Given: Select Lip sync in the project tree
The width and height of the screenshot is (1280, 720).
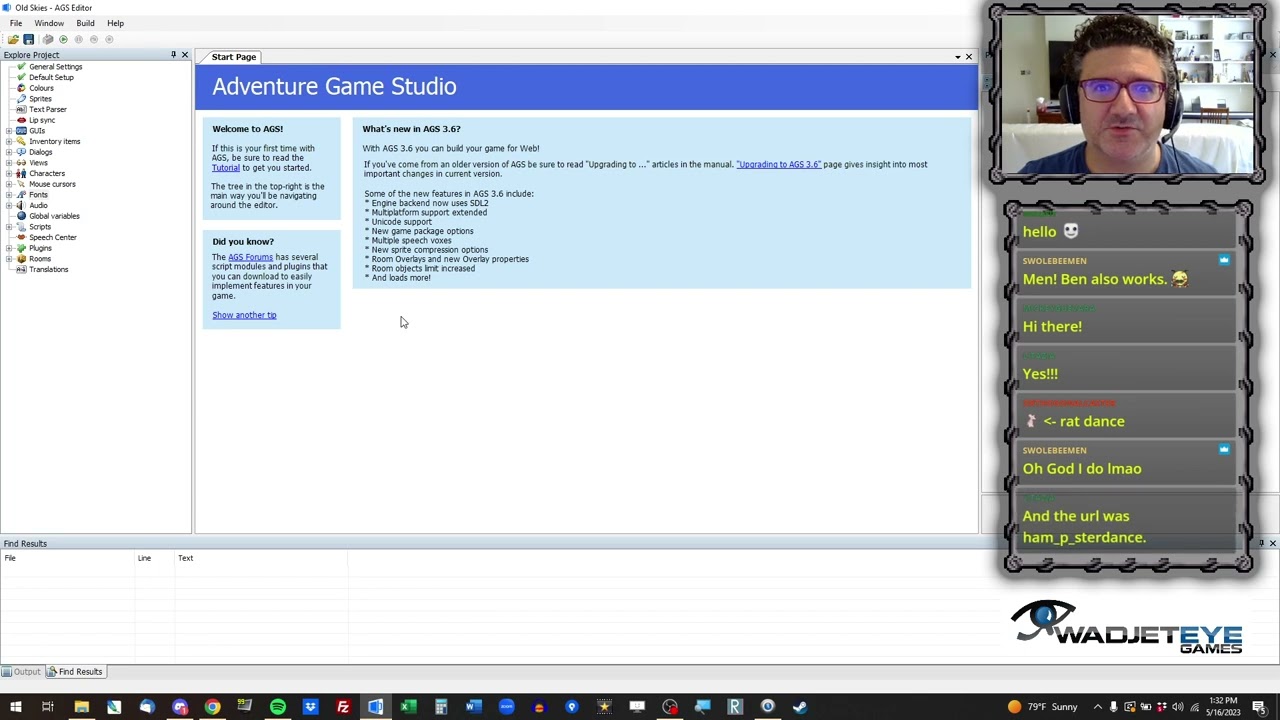Looking at the screenshot, I should pyautogui.click(x=42, y=120).
